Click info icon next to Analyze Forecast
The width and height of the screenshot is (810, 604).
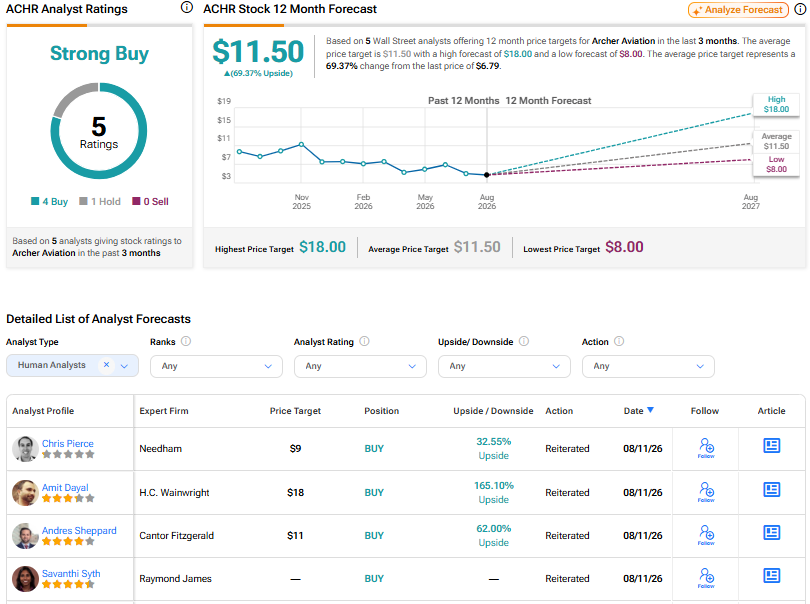point(800,10)
